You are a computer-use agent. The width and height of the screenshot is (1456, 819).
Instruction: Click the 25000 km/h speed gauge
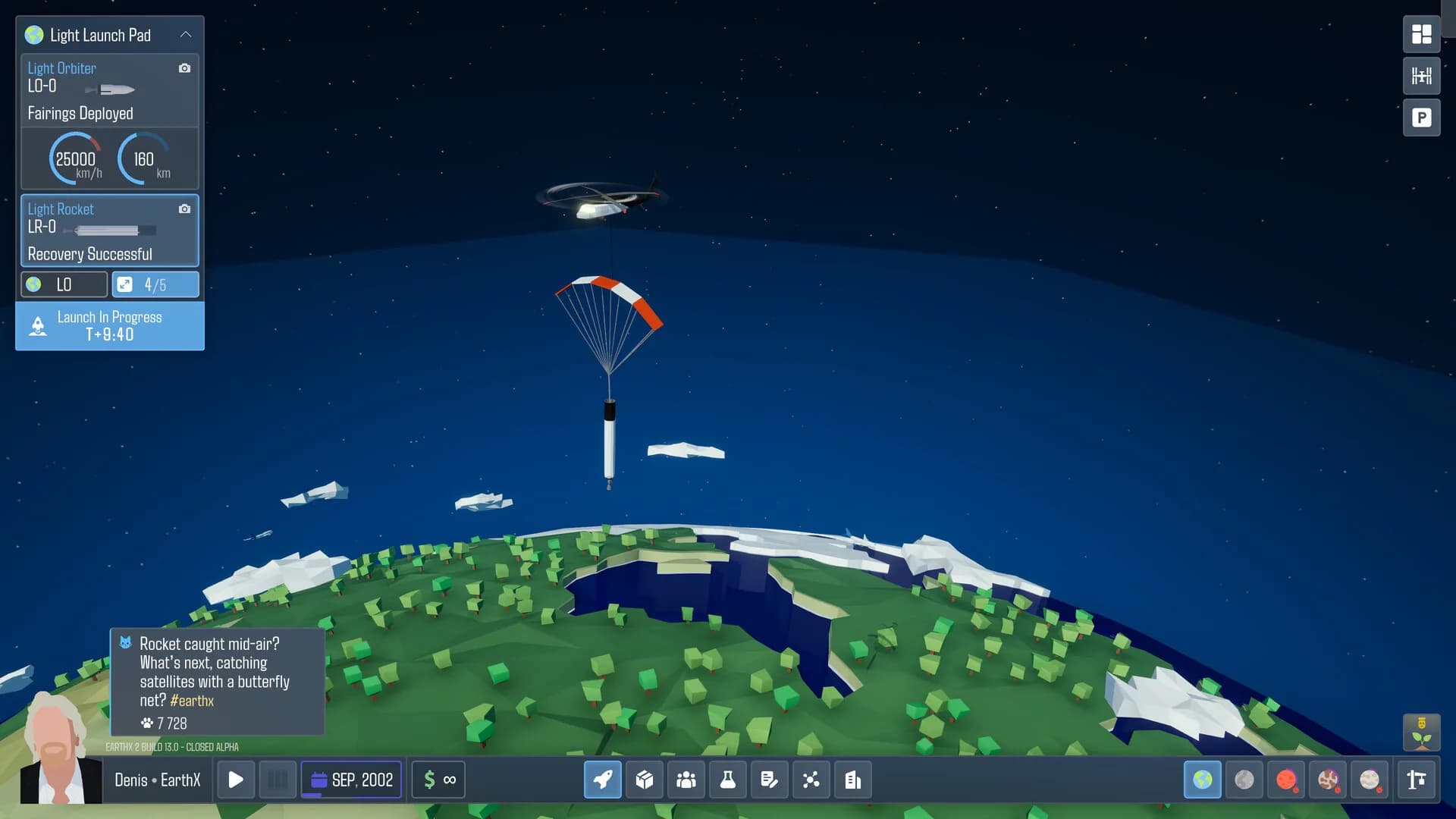(75, 158)
